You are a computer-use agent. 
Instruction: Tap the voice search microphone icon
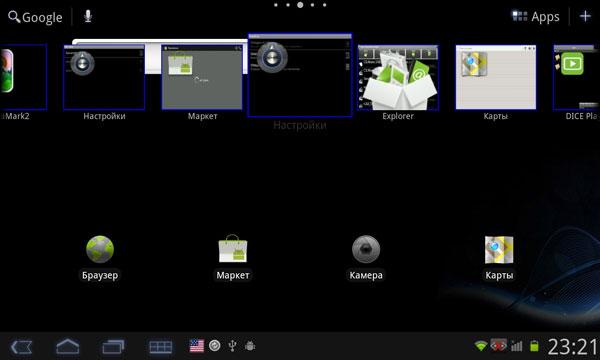pyautogui.click(x=88, y=16)
